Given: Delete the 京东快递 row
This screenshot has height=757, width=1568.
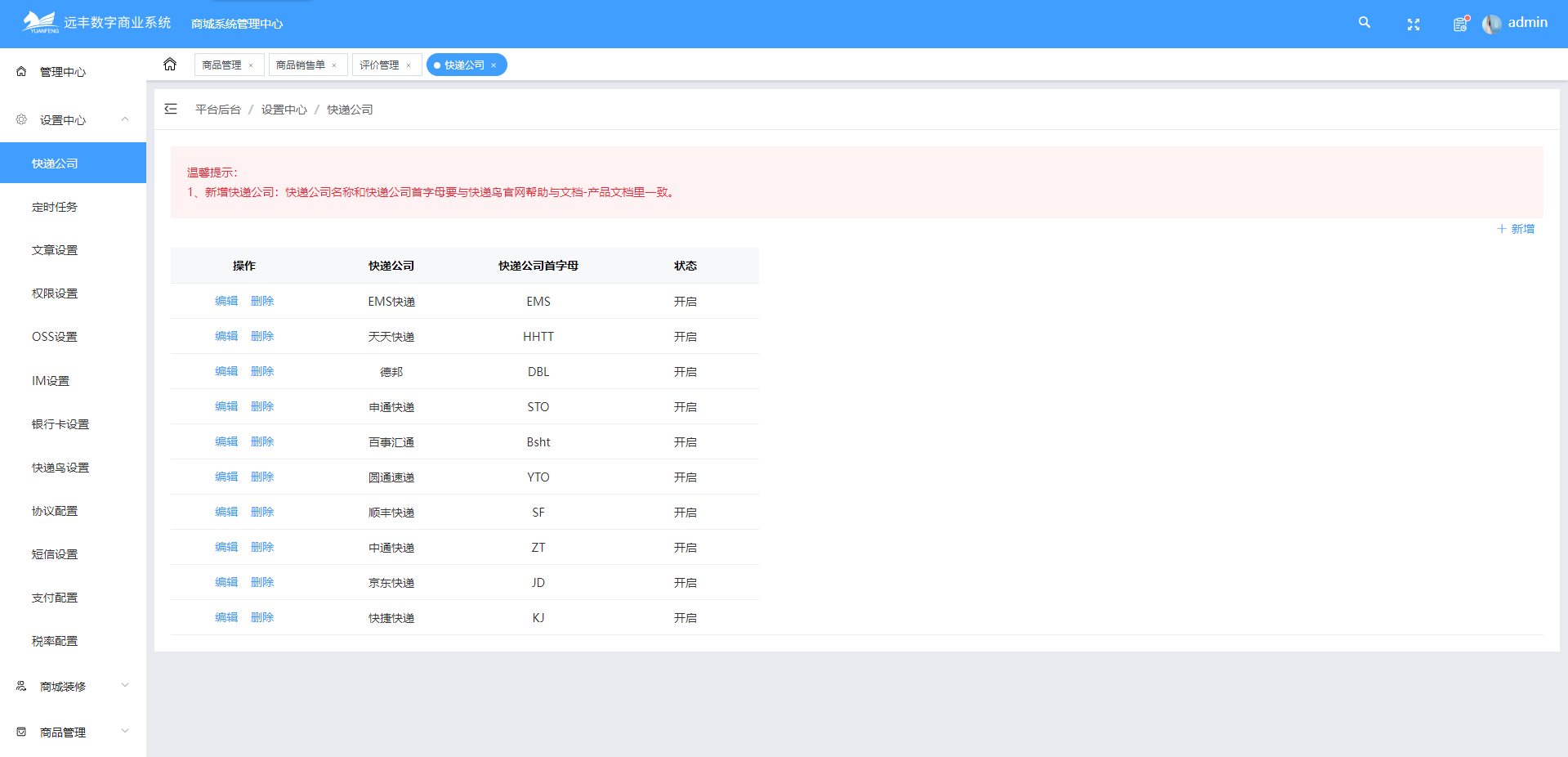Looking at the screenshot, I should click(262, 582).
